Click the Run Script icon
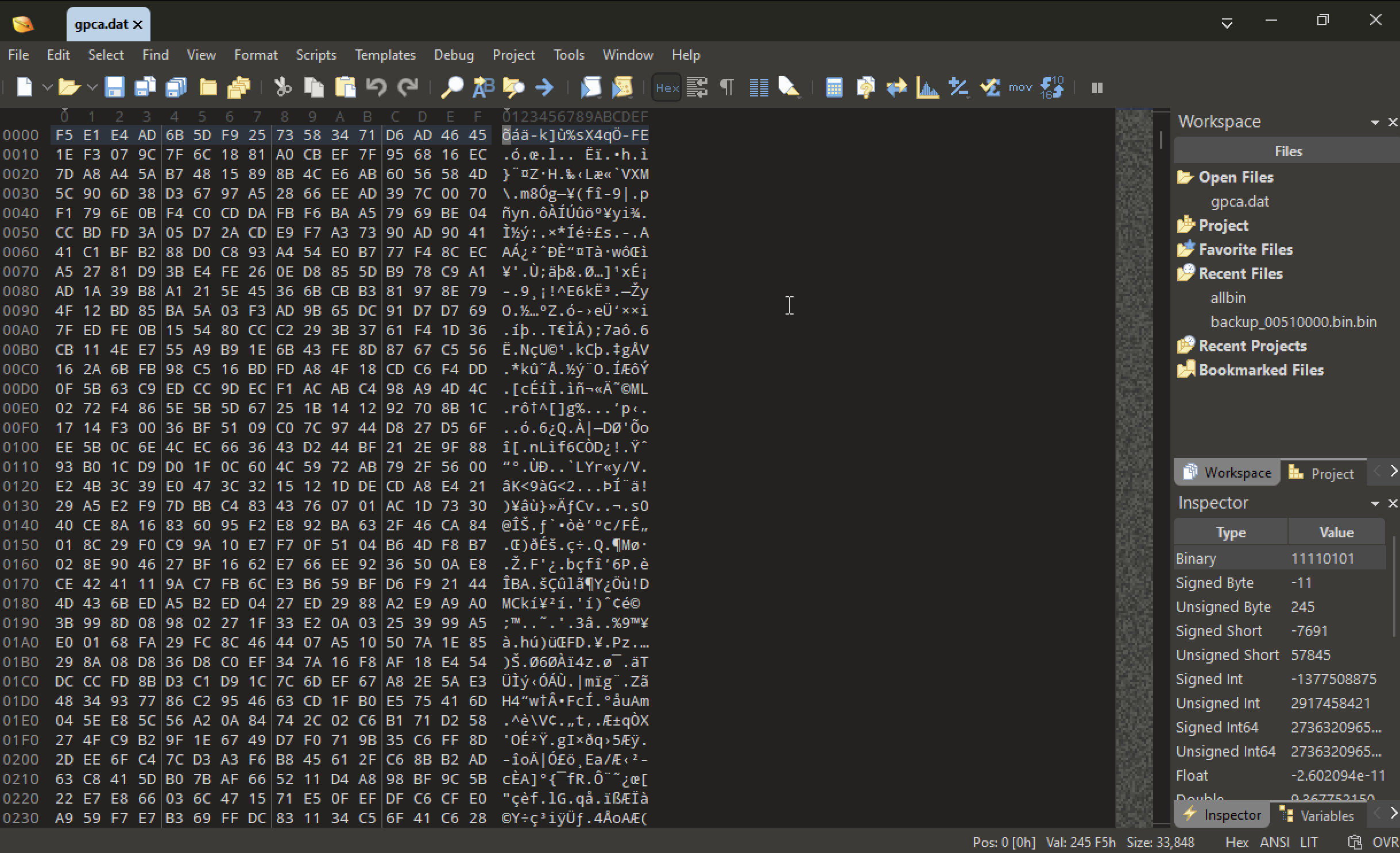 click(590, 88)
